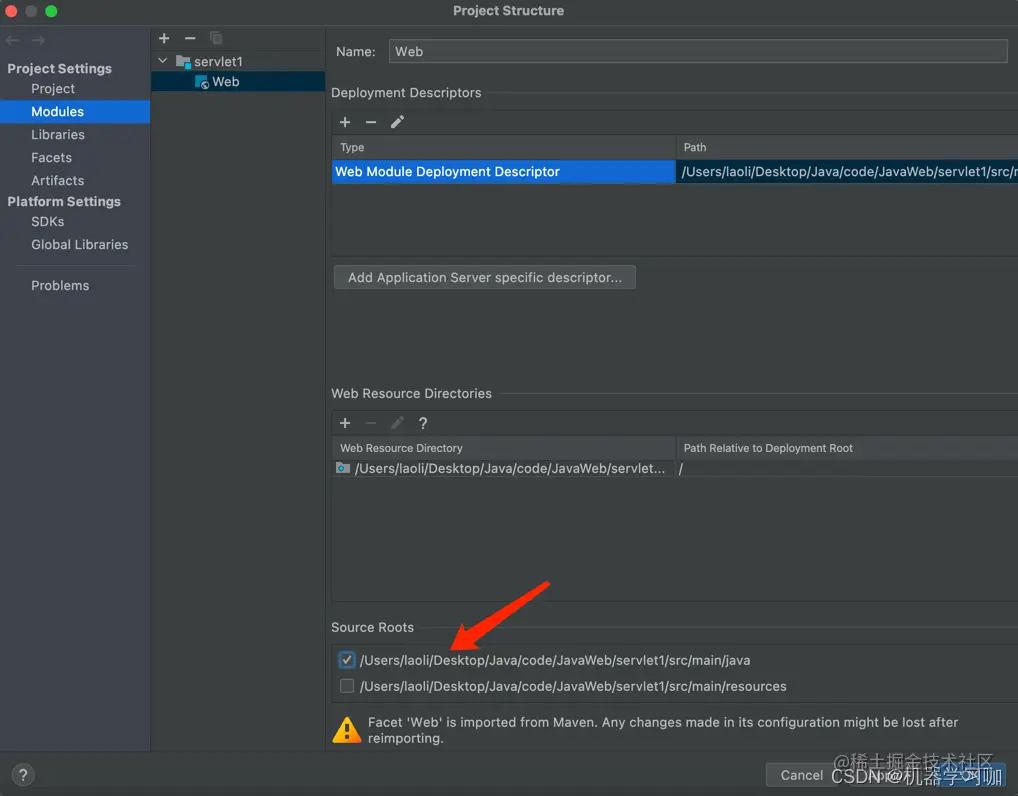1018x796 pixels.
Task: Click the Maven import warning icon
Action: click(x=347, y=730)
